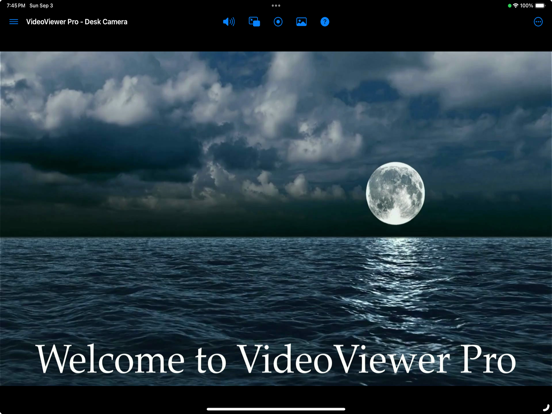Tap the Wi-Fi status icon
The width and height of the screenshot is (552, 414).
click(516, 6)
